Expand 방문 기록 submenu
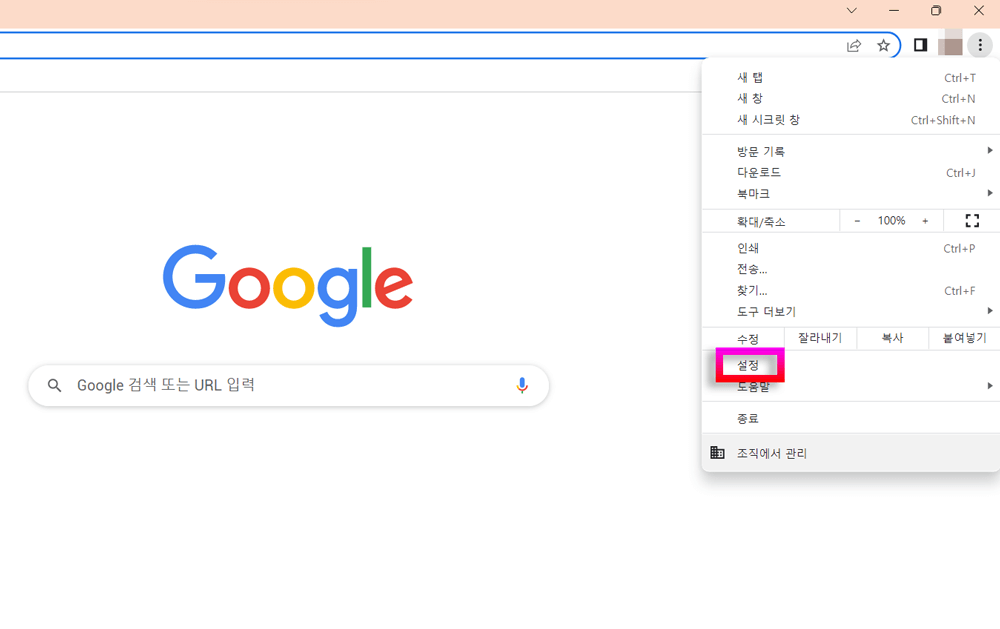The height and width of the screenshot is (629, 1000). point(851,151)
